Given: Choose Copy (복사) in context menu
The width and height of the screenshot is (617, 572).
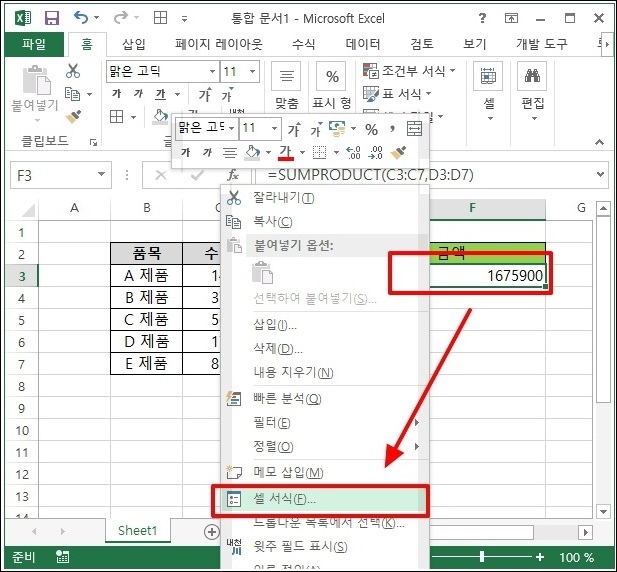Looking at the screenshot, I should [325, 221].
